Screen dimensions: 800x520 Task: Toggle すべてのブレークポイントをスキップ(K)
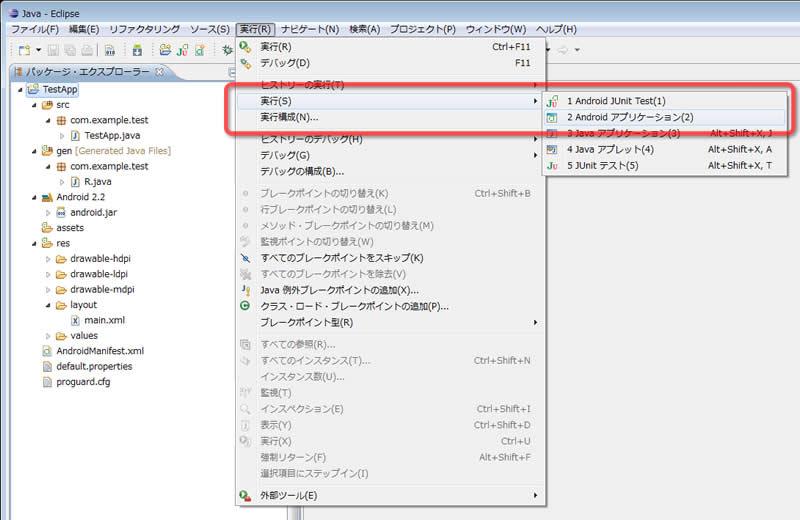pos(390,258)
